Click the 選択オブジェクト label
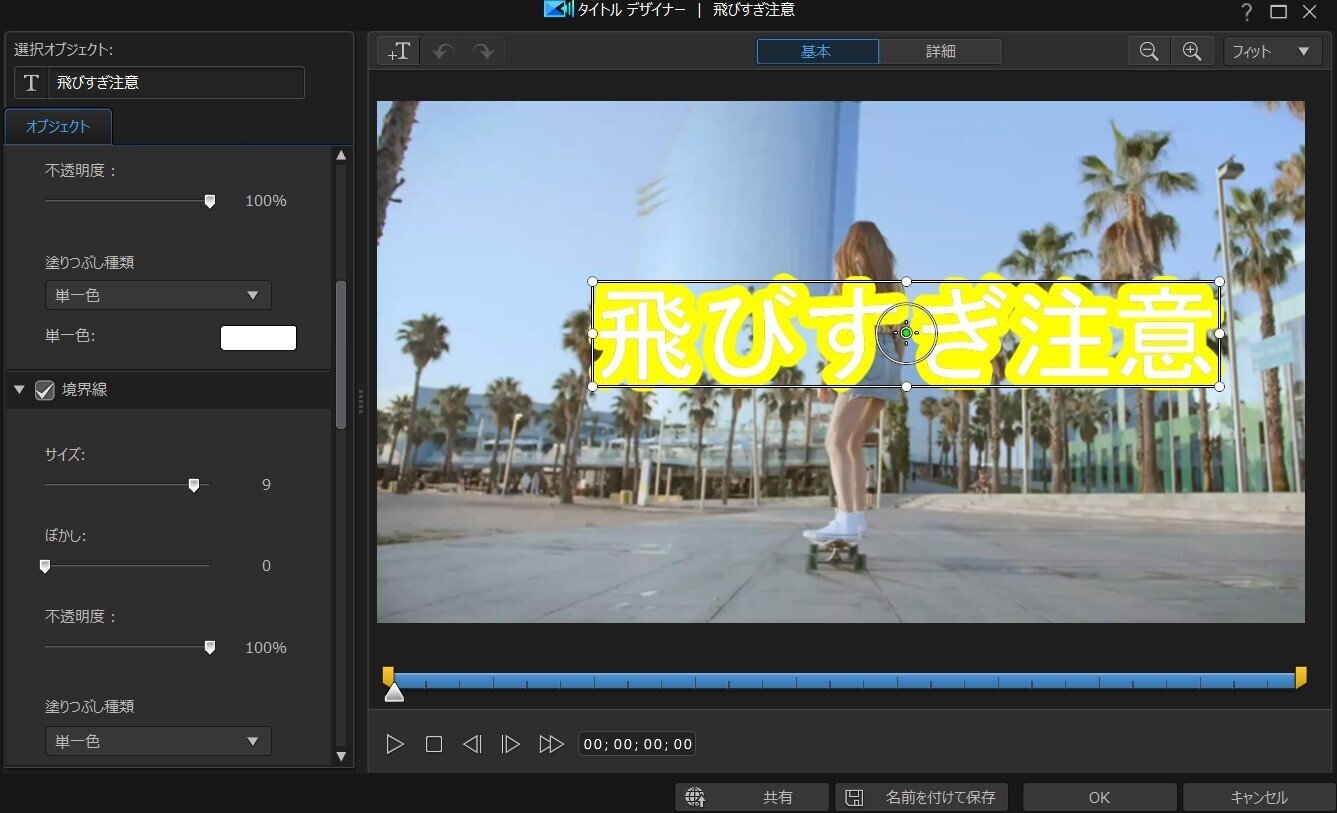Image resolution: width=1337 pixels, height=813 pixels. pos(64,49)
